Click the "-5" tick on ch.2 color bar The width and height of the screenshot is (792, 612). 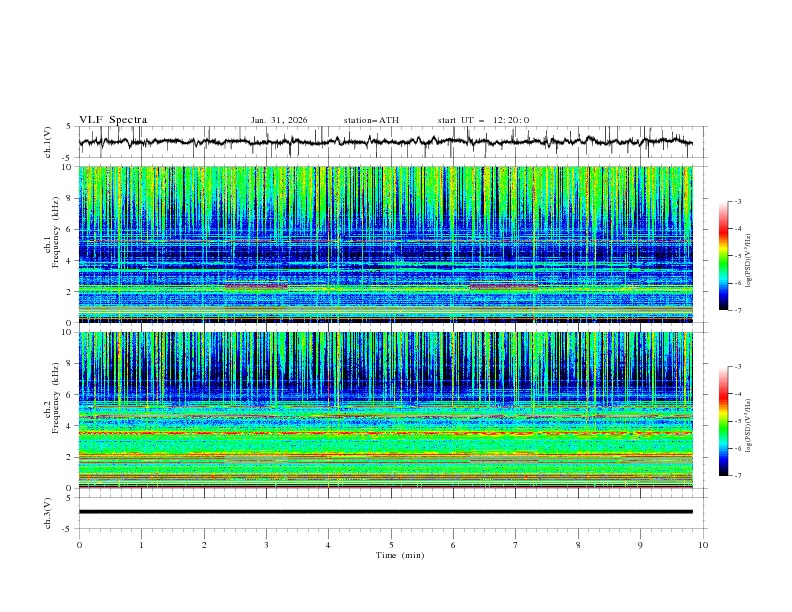point(737,421)
